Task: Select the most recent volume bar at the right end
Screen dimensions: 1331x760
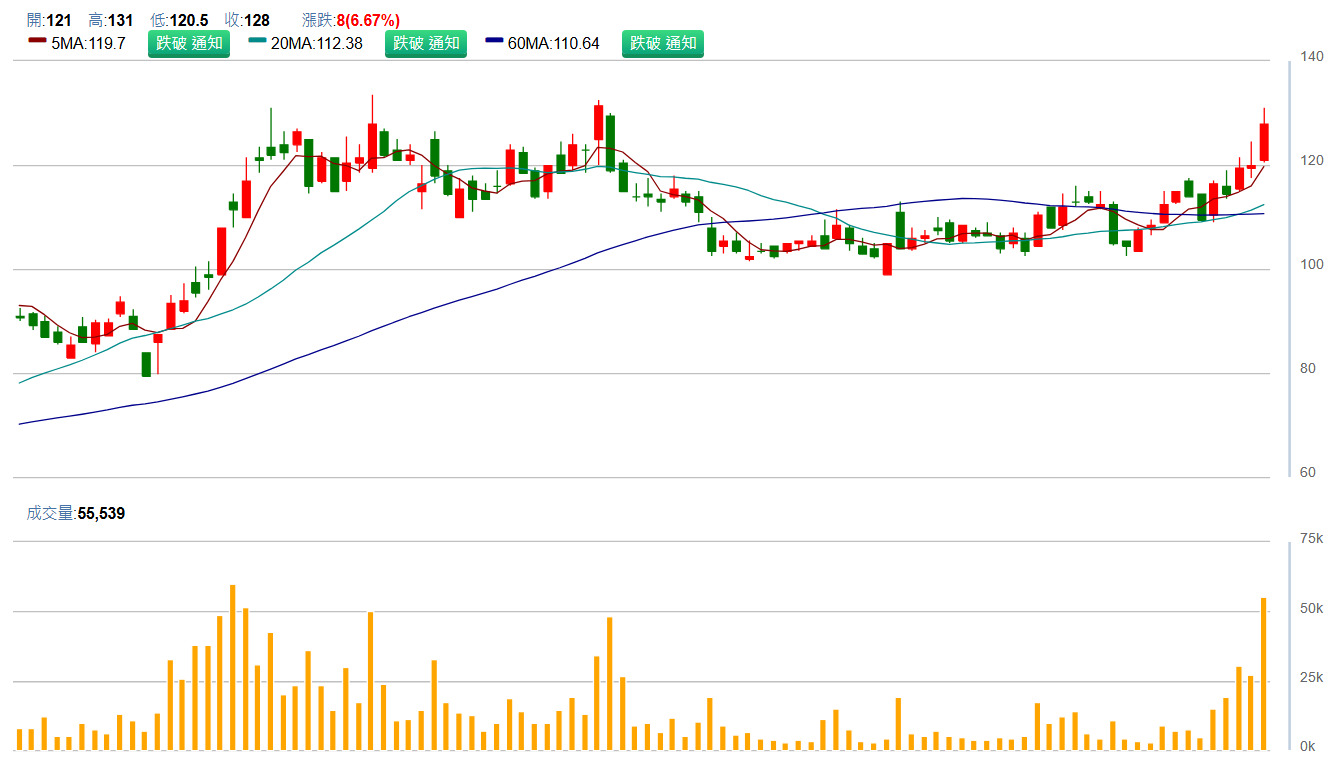Action: tap(1264, 674)
